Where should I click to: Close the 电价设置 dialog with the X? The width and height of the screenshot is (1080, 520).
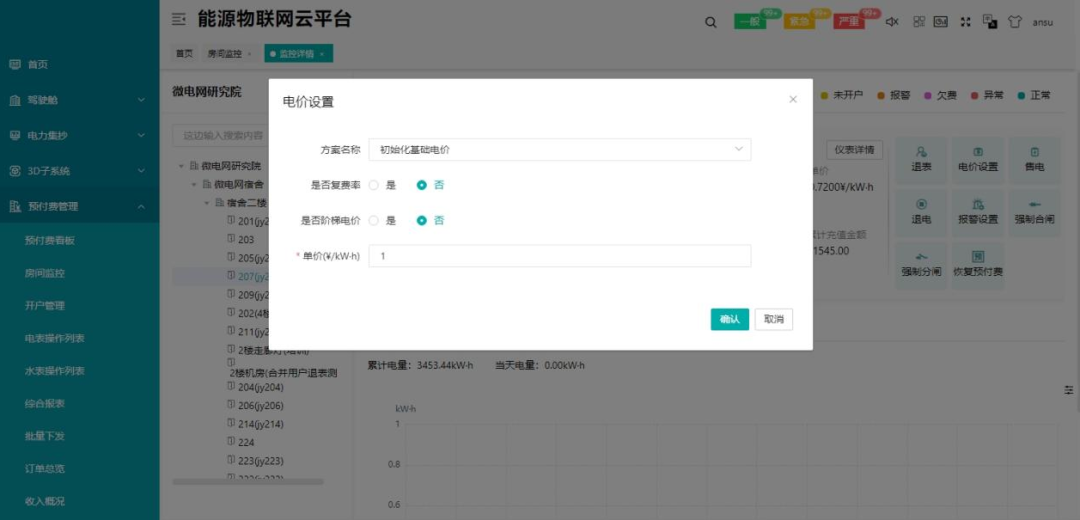[x=793, y=99]
